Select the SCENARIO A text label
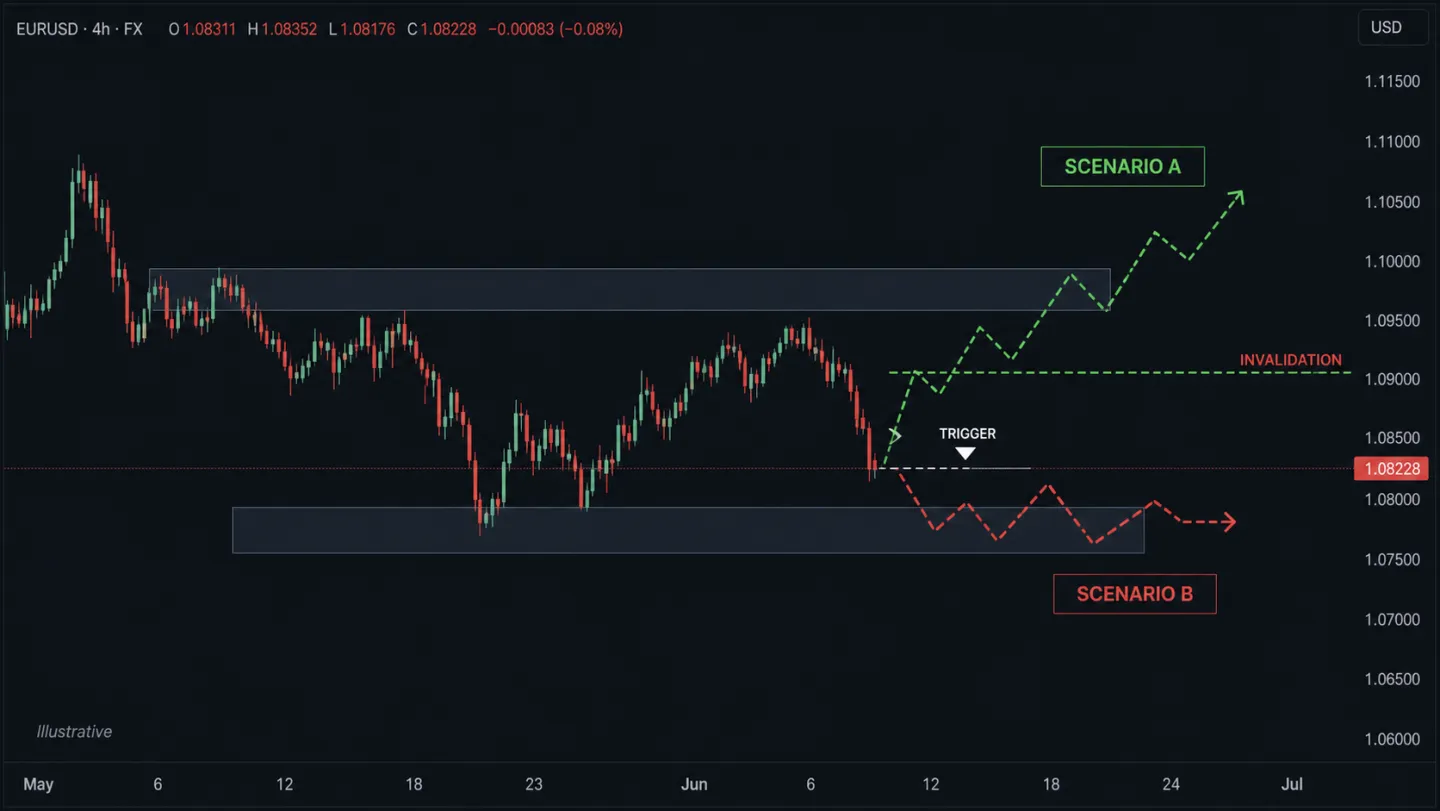1440x811 pixels. point(1122,167)
